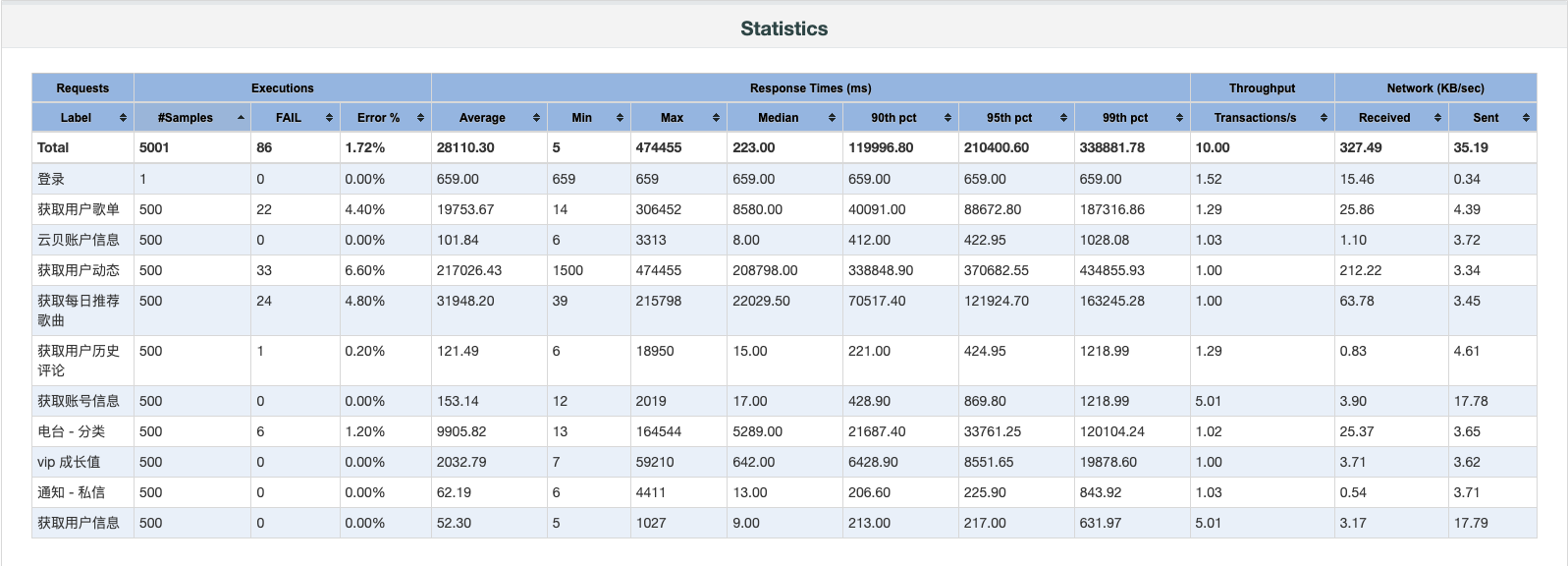The width and height of the screenshot is (1568, 566).
Task: Select the Total row label
Action: [x=53, y=147]
